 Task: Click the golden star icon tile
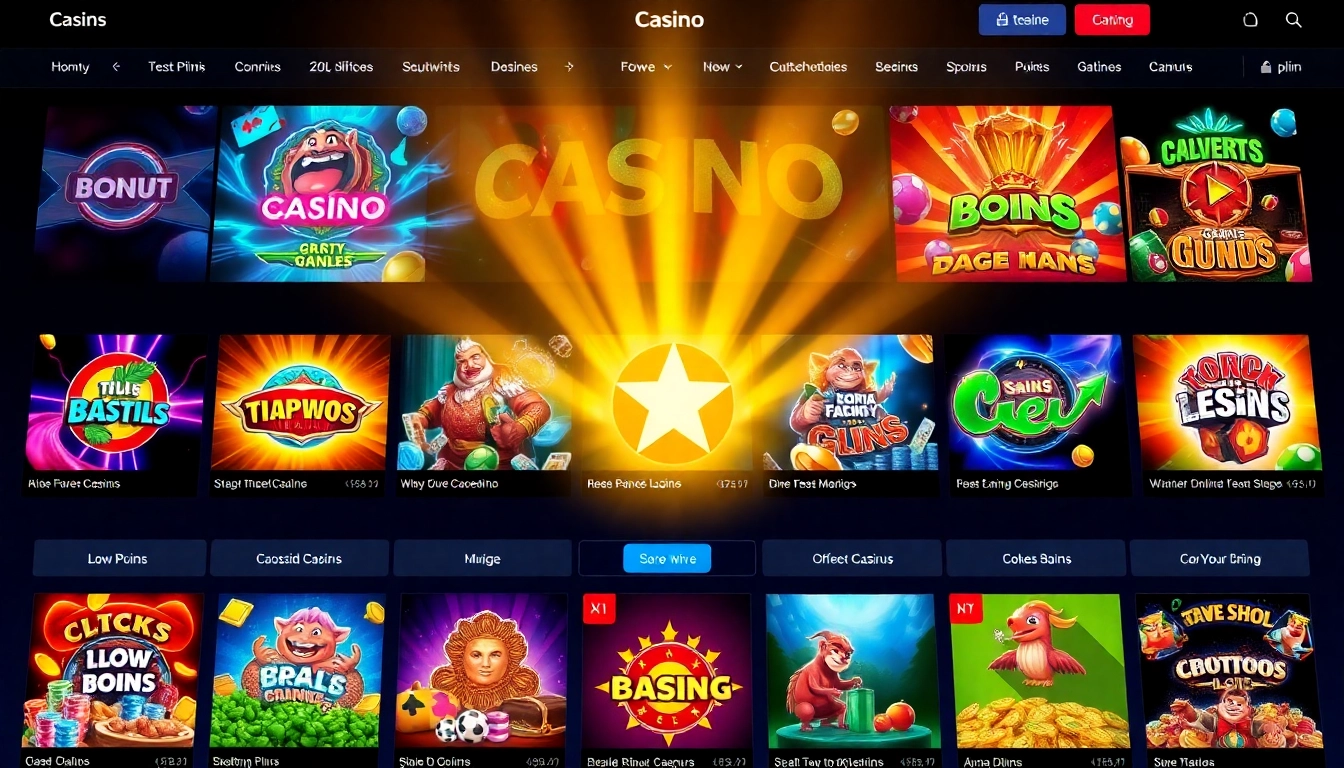click(672, 404)
